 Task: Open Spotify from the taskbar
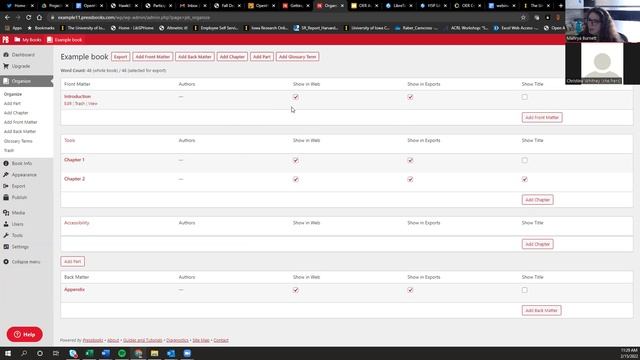pos(122,353)
